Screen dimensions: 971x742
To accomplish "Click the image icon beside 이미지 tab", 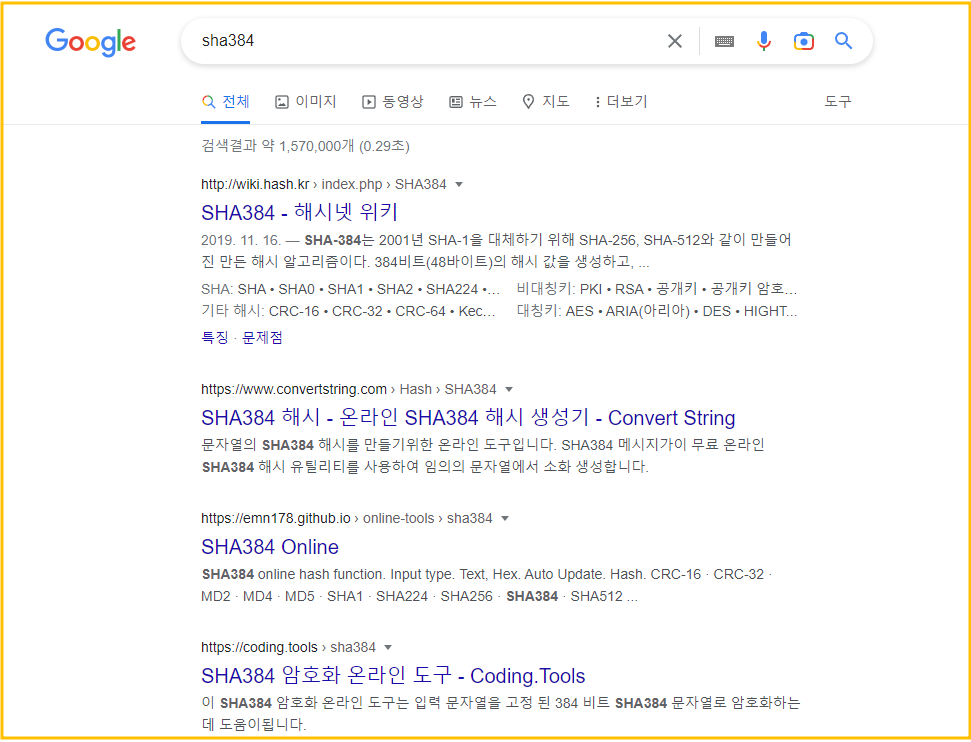I will pos(283,101).
